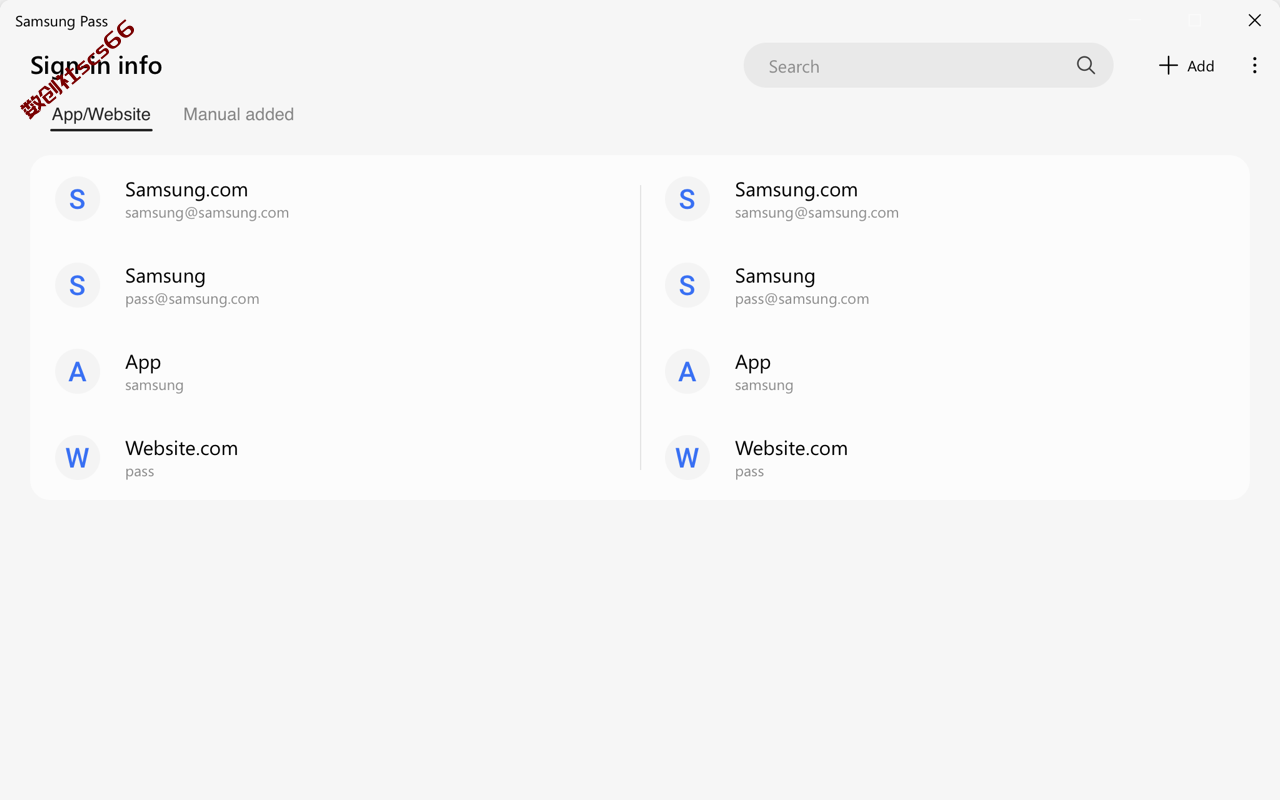Click the magnifier icon in the search bar

[1086, 65]
